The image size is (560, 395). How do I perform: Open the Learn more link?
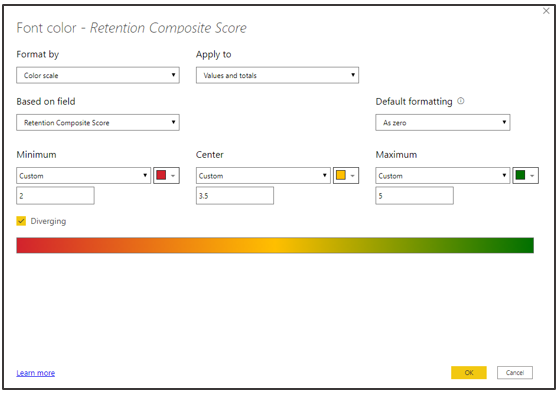pos(36,373)
